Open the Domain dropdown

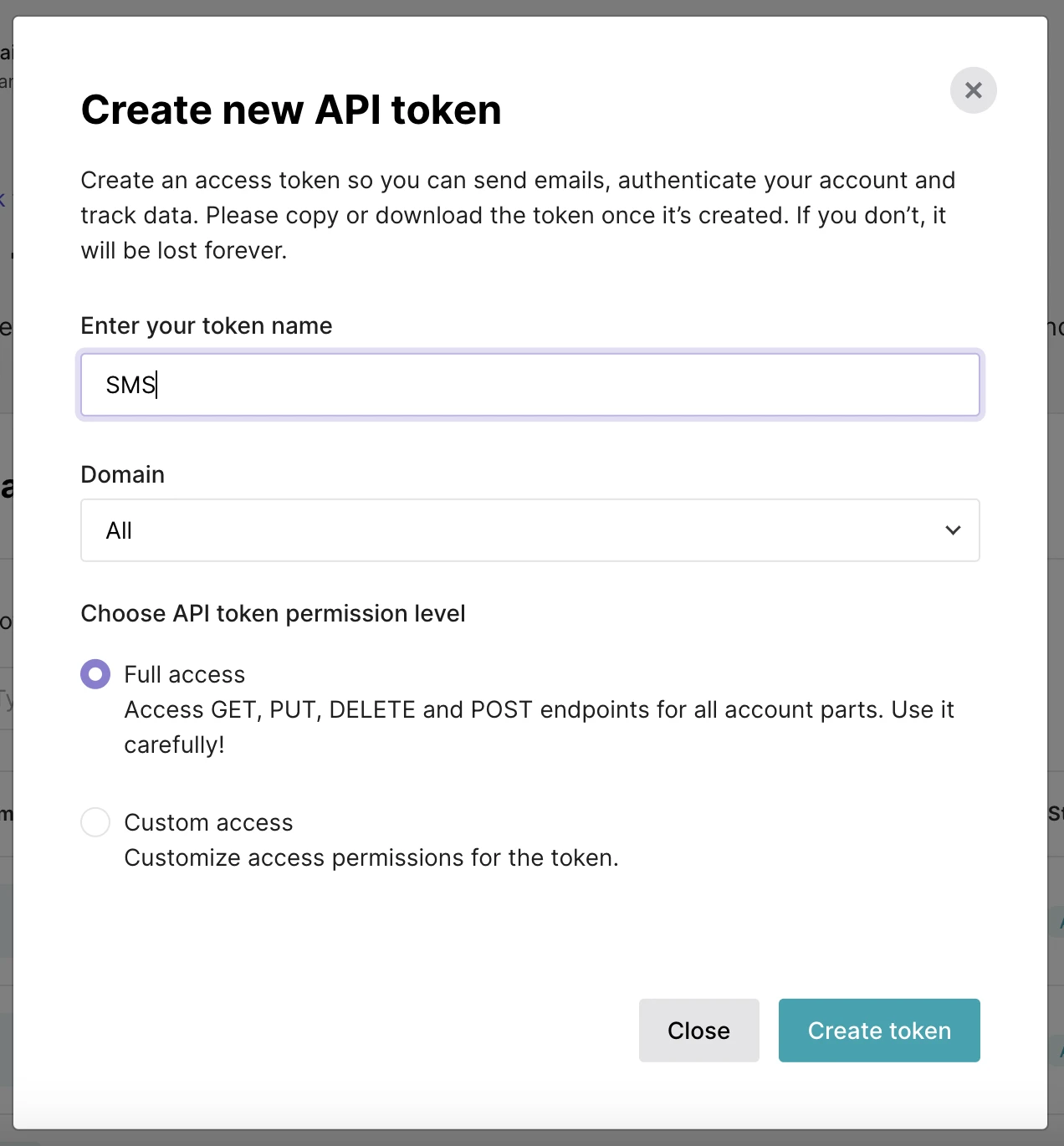pos(529,530)
